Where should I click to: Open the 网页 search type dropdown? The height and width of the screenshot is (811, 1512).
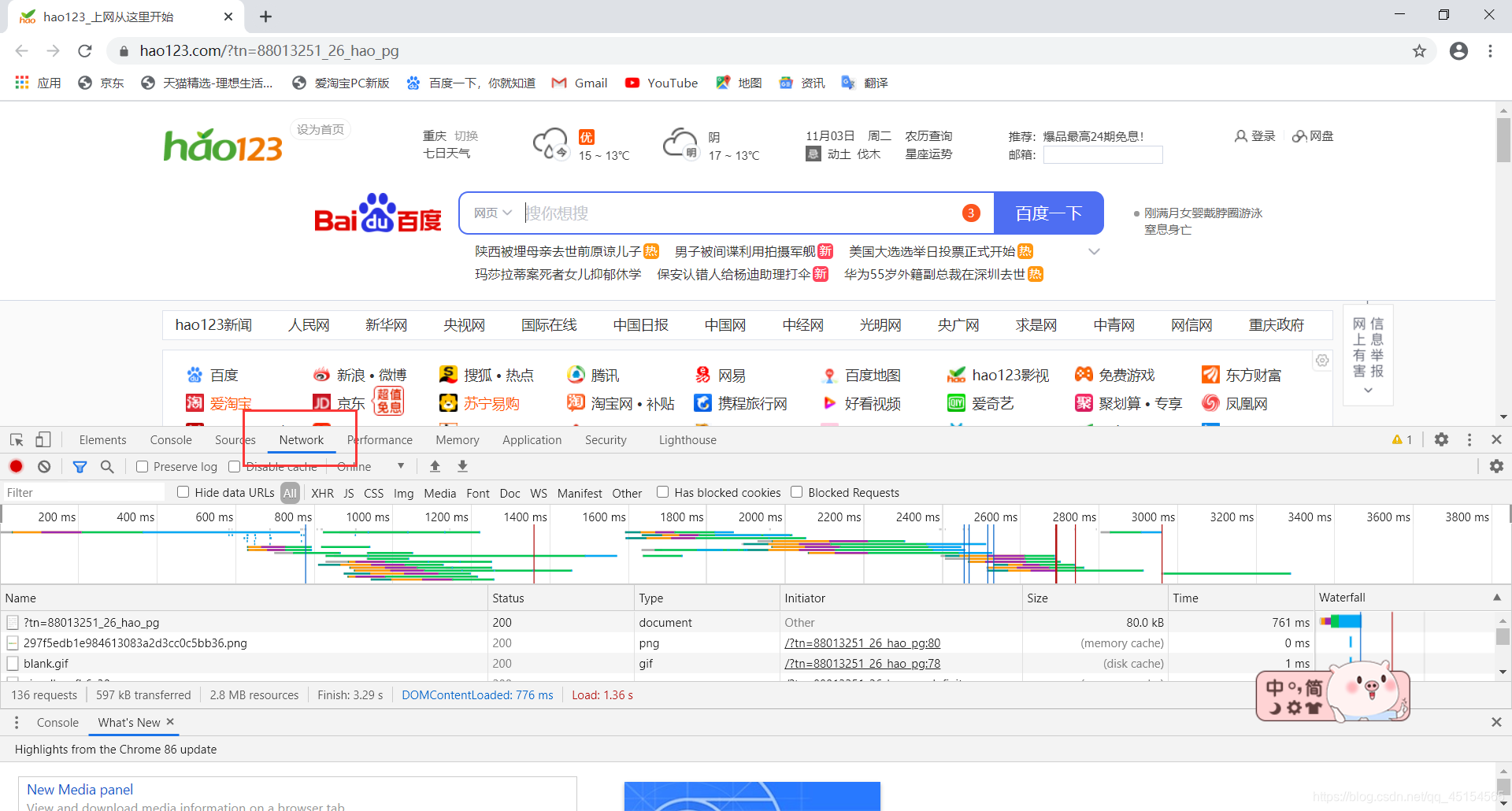click(492, 213)
